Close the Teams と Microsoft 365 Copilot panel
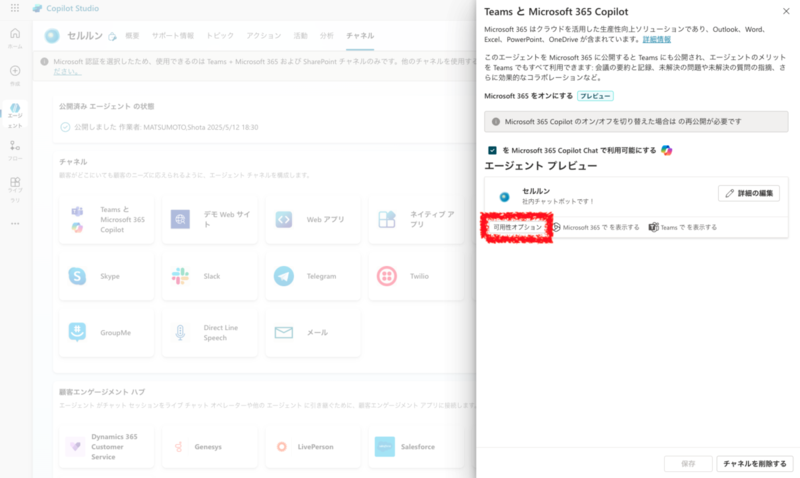Viewport: 800px width, 478px height. click(x=786, y=11)
